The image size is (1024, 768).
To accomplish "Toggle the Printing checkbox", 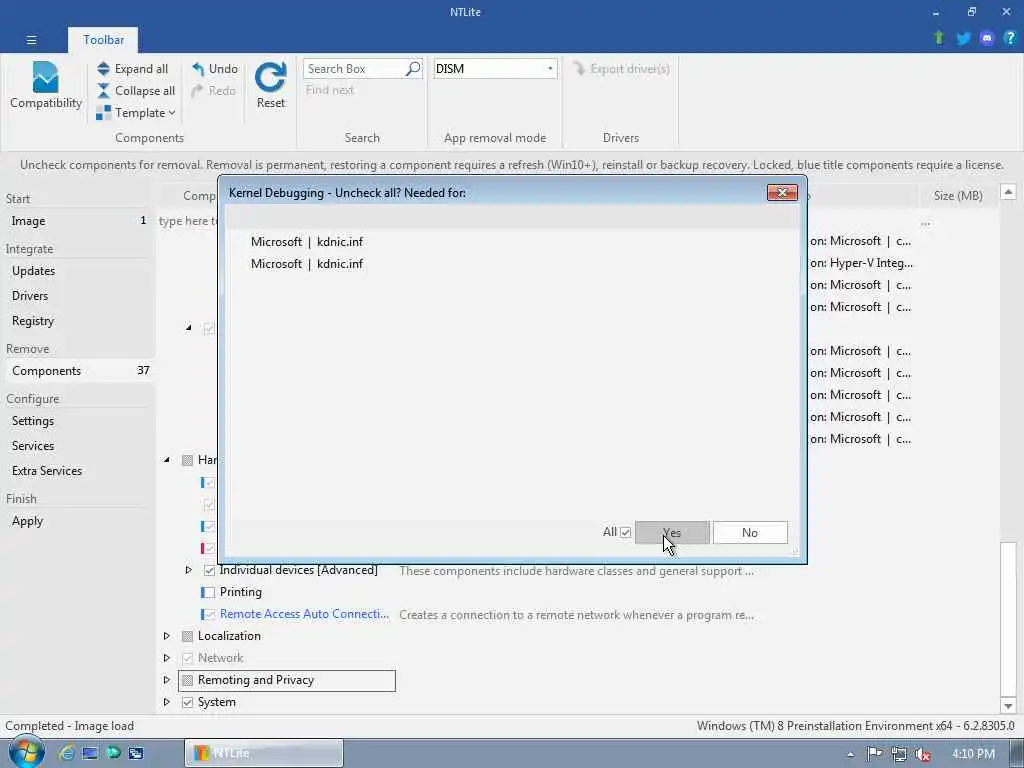I will [209, 592].
